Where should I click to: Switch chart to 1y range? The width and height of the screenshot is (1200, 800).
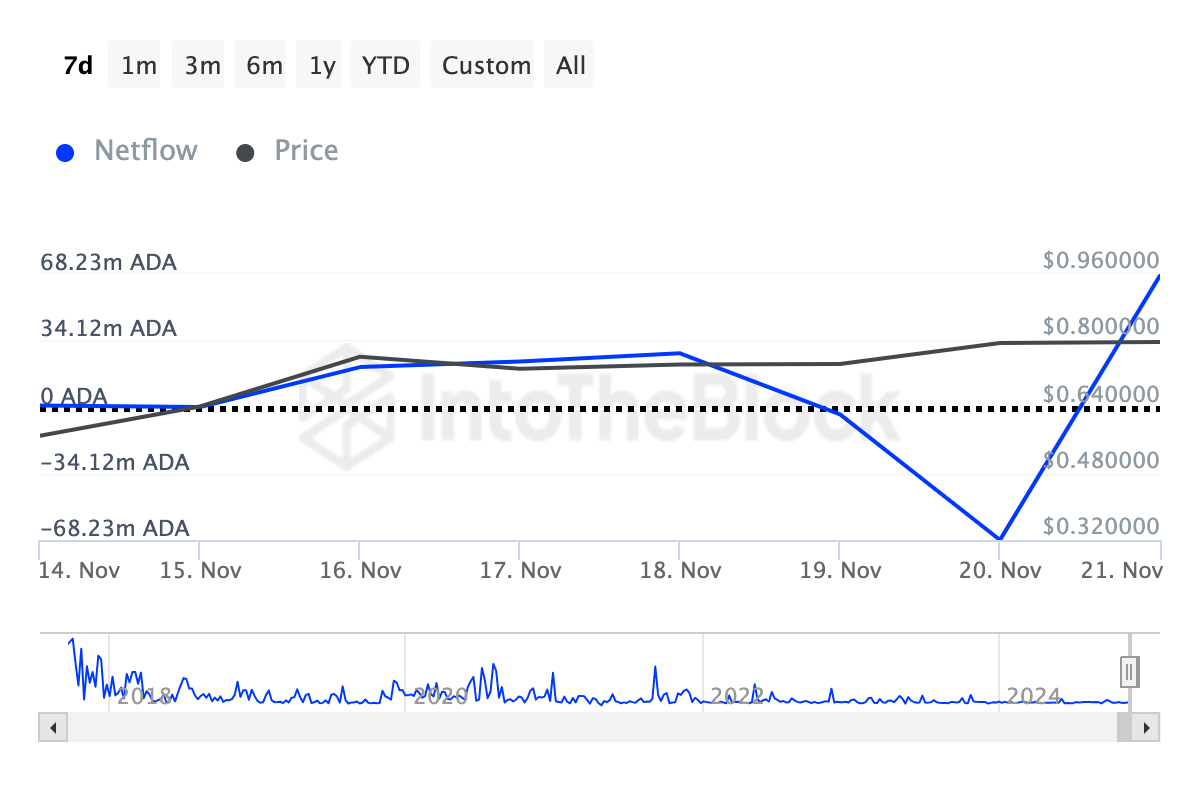point(322,65)
